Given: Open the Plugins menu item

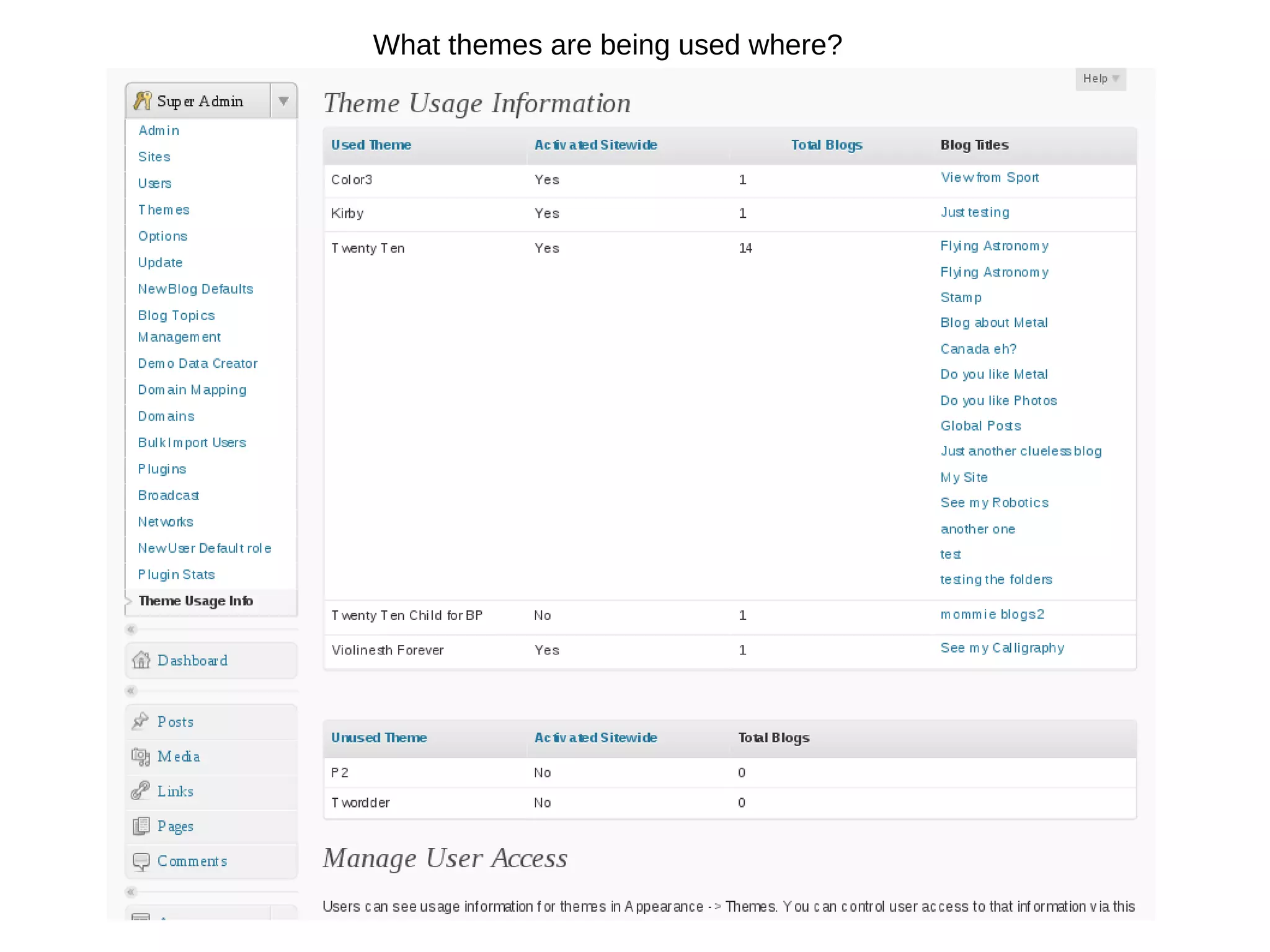Looking at the screenshot, I should coord(162,469).
